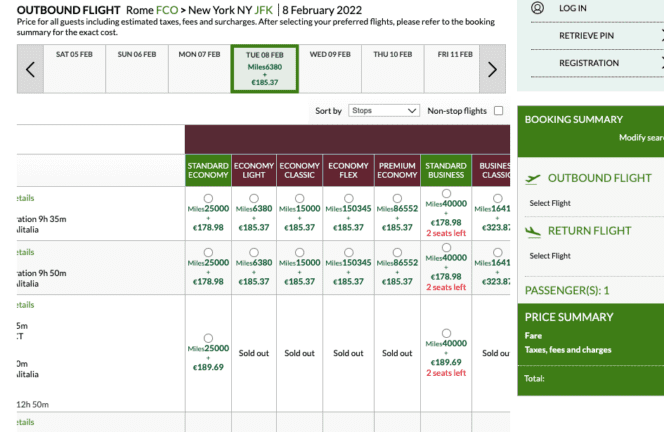Click the arrow beside Retrieve PIN
664x432 pixels.
[x=660, y=36]
